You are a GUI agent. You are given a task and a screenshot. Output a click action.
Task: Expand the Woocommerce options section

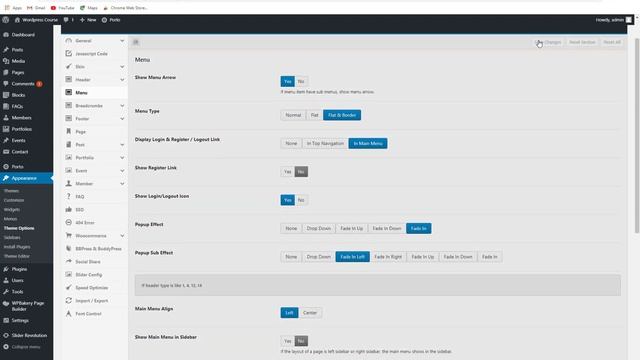[x=95, y=236]
